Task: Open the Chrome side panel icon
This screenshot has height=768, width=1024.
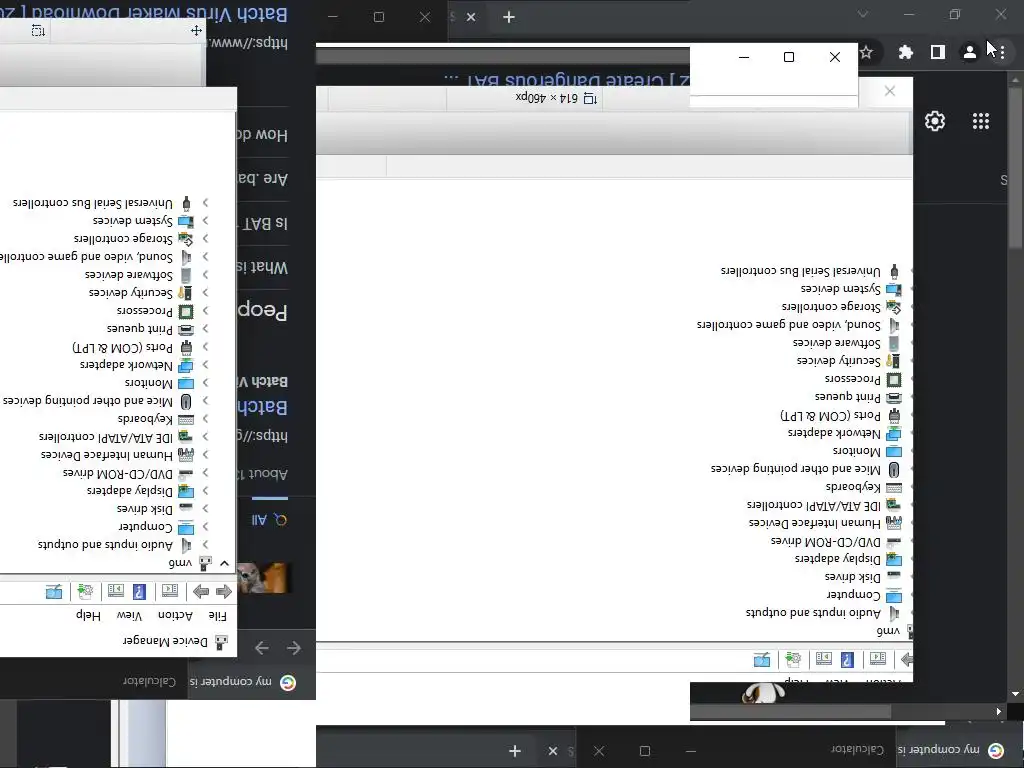Action: click(938, 52)
